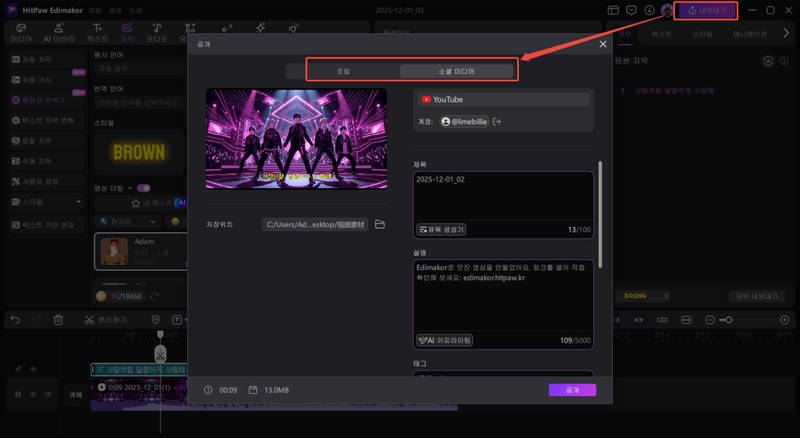Select the text T tool in timeline toolbar
The image size is (800, 438).
tap(177, 320)
